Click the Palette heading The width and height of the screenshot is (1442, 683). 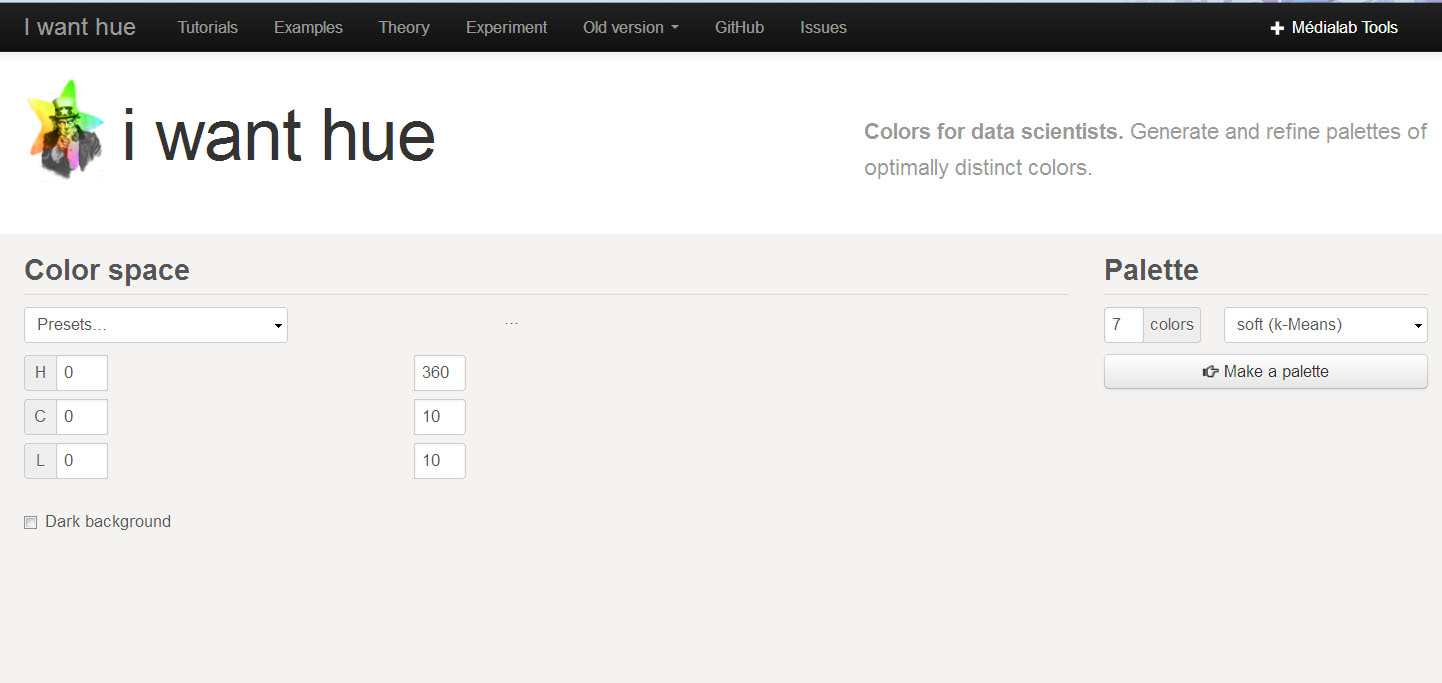point(1151,271)
